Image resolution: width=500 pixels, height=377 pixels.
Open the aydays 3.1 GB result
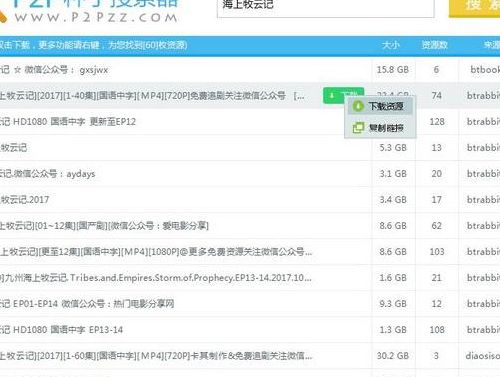[250, 174]
